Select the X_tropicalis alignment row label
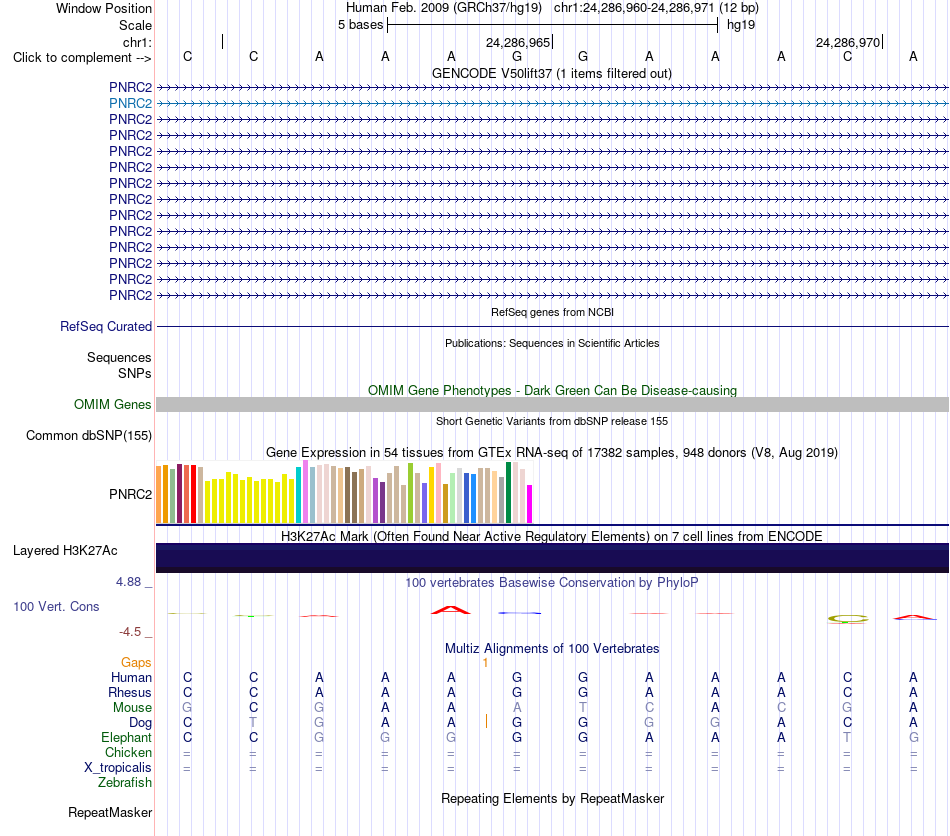This screenshot has width=950, height=836. [118, 768]
